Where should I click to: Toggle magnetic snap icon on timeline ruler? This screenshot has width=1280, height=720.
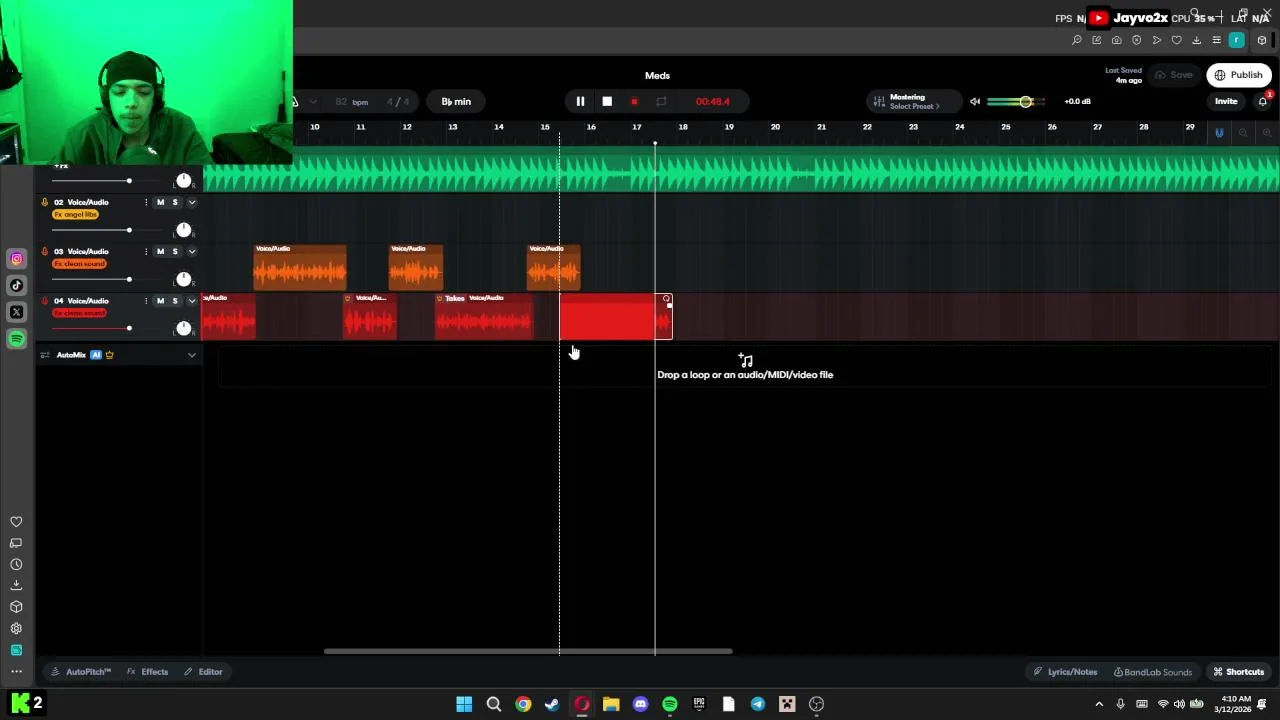(x=1219, y=132)
